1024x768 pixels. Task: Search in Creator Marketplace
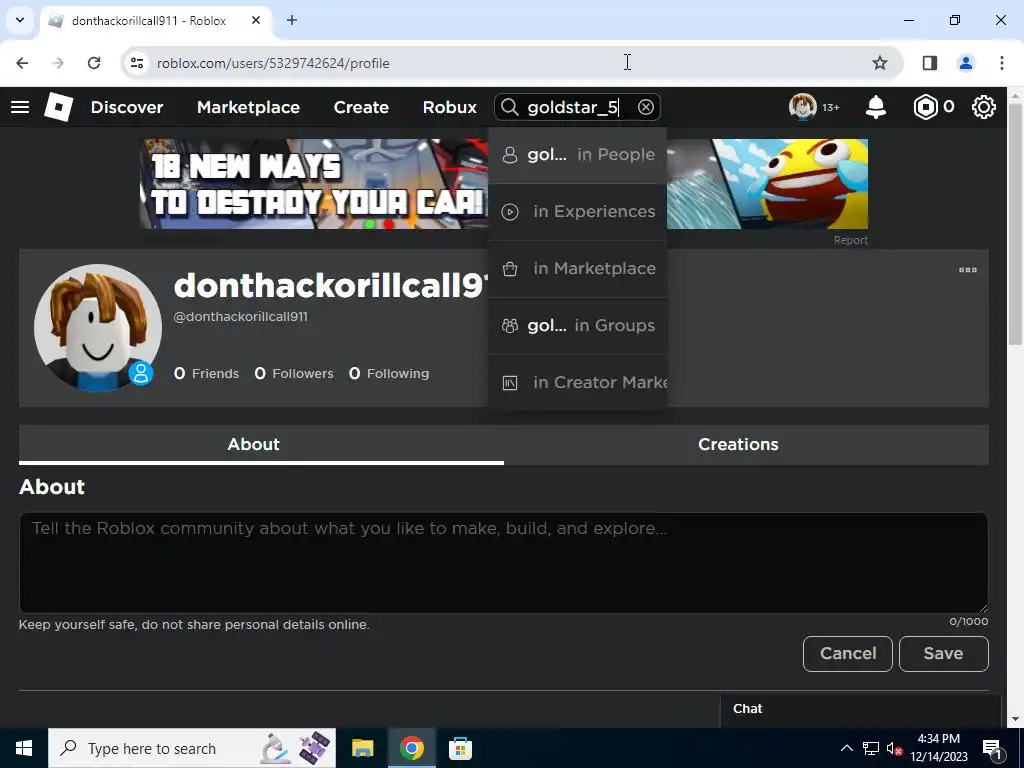click(x=577, y=382)
